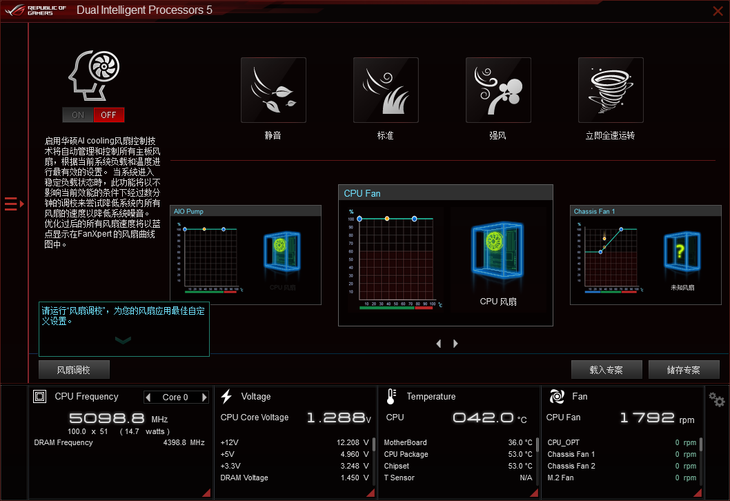Activate 立即全速运转 full speed tornado icon
The height and width of the screenshot is (501, 730).
pos(610,90)
